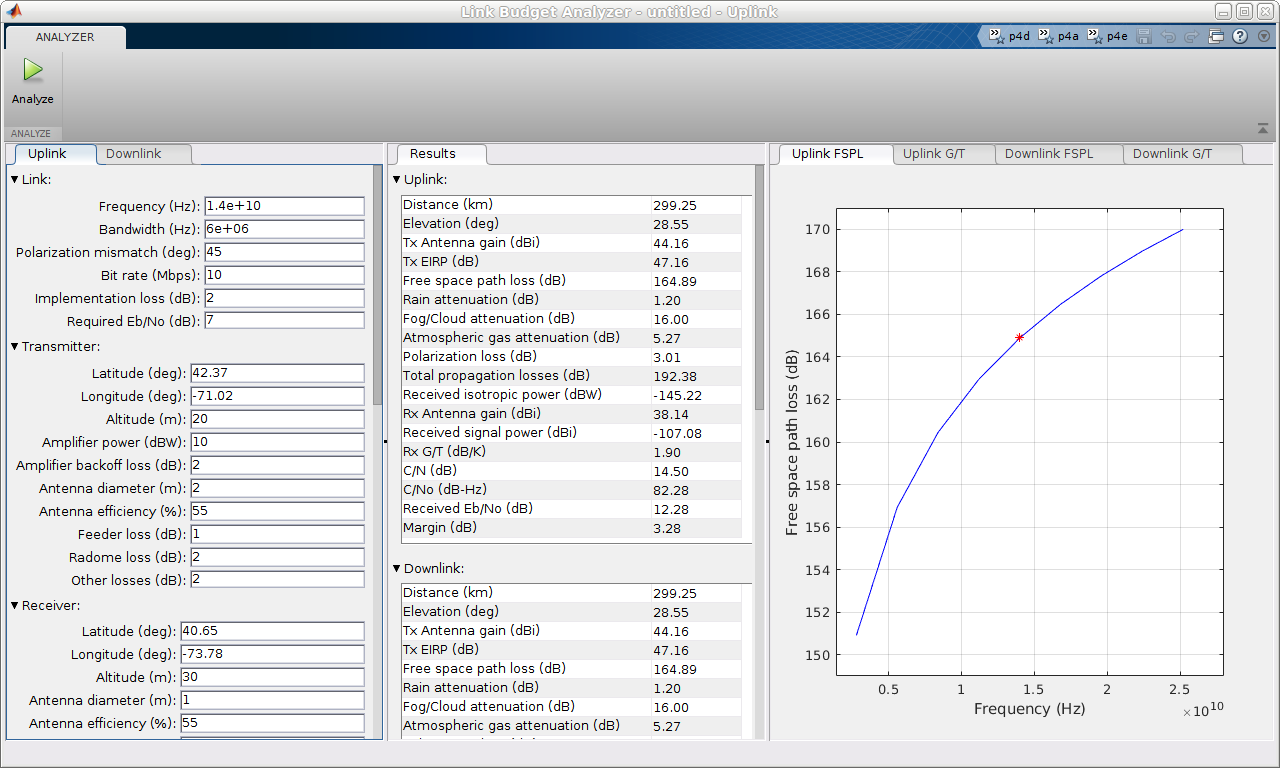Collapse the Transmitter section

coord(15,346)
